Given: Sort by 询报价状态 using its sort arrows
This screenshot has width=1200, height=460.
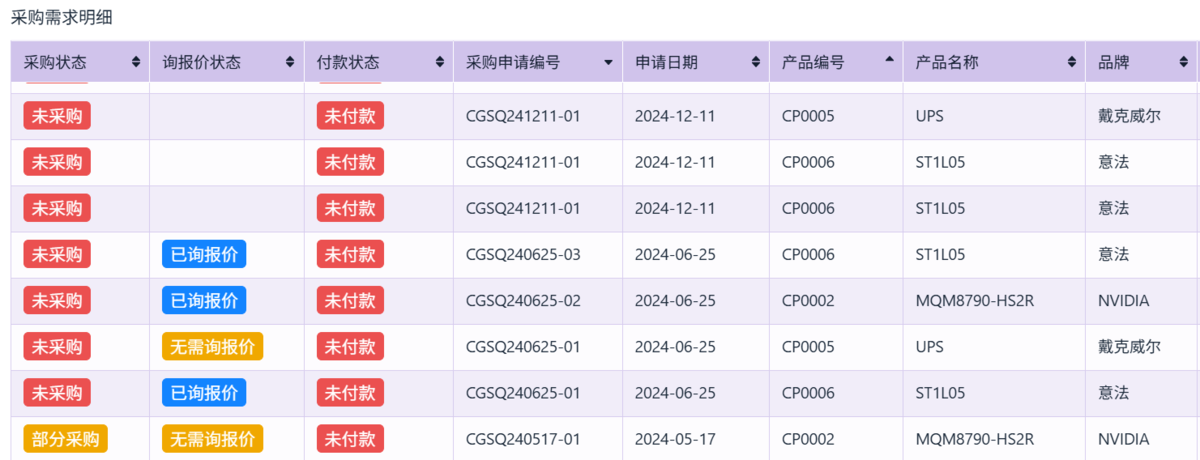Looking at the screenshot, I should point(290,62).
